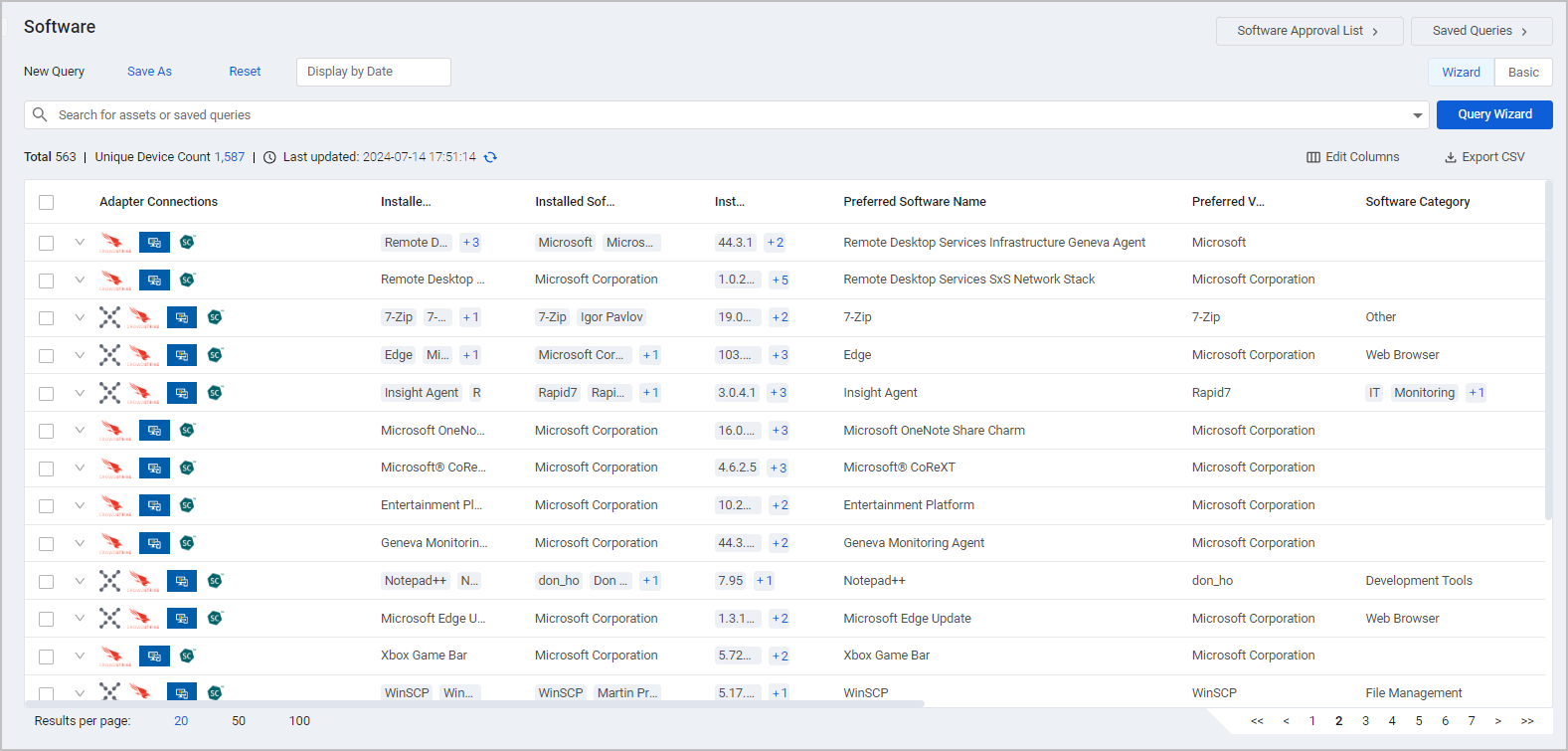
Task: Sort by Preferred Software Name column header
Action: click(x=915, y=202)
